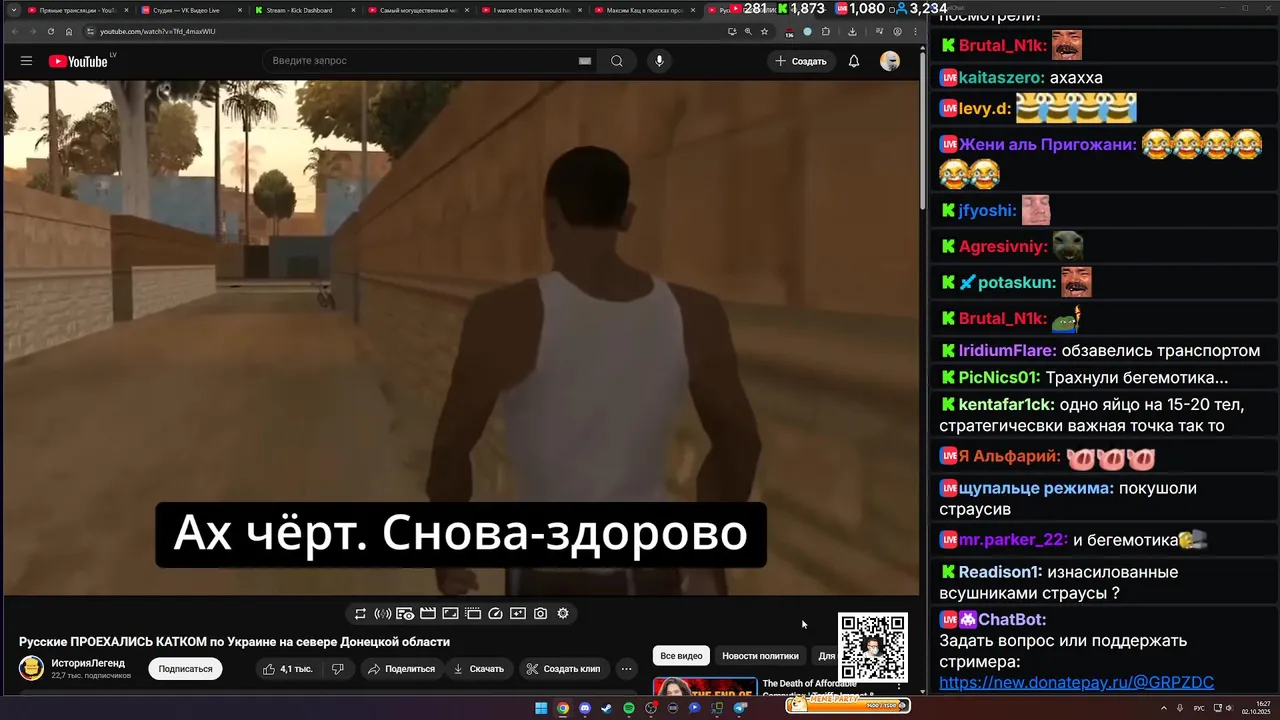Open The Death of Affordable video thumbnail
Screen dimensions: 1280x720
coord(705,686)
